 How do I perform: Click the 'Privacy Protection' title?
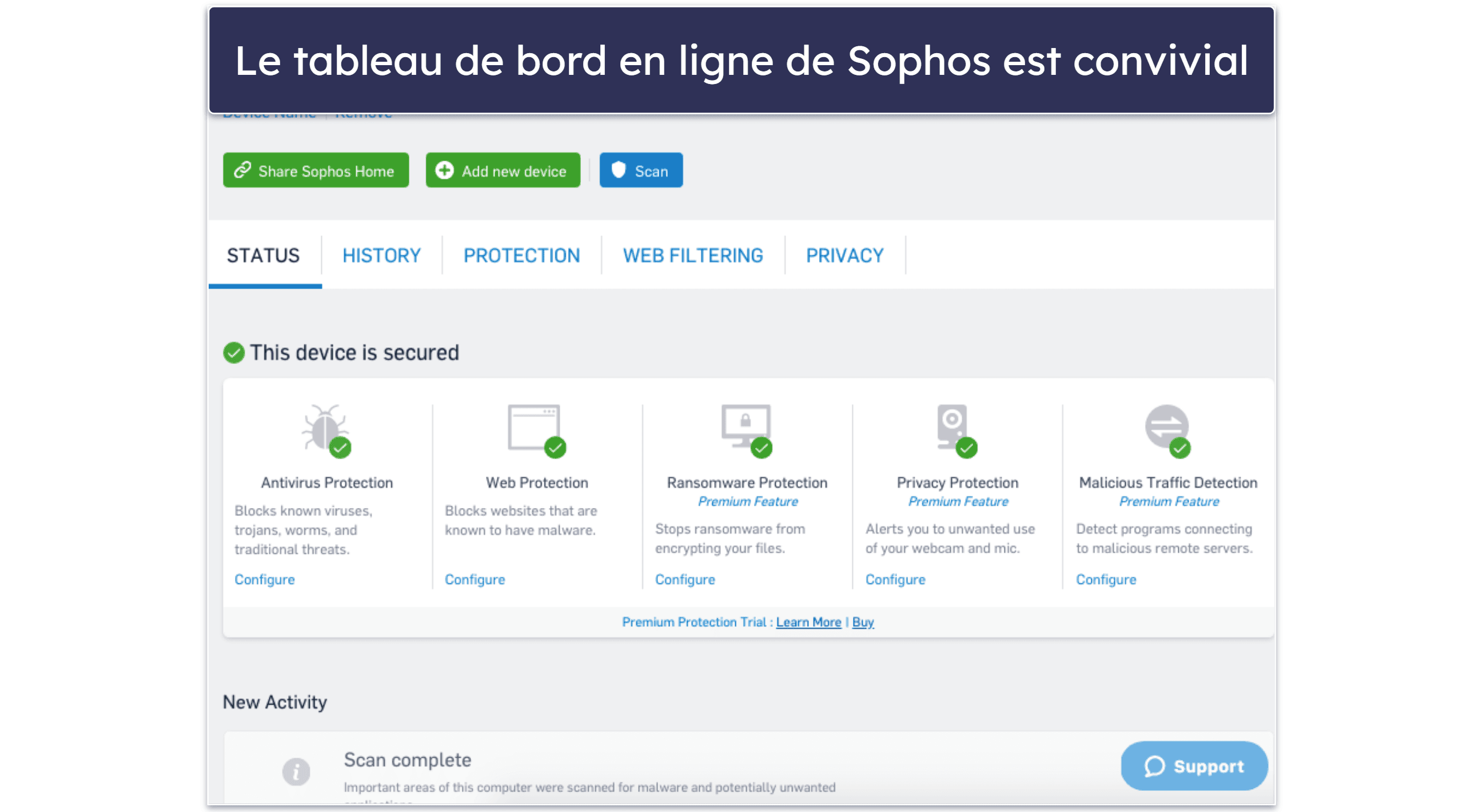[x=957, y=482]
